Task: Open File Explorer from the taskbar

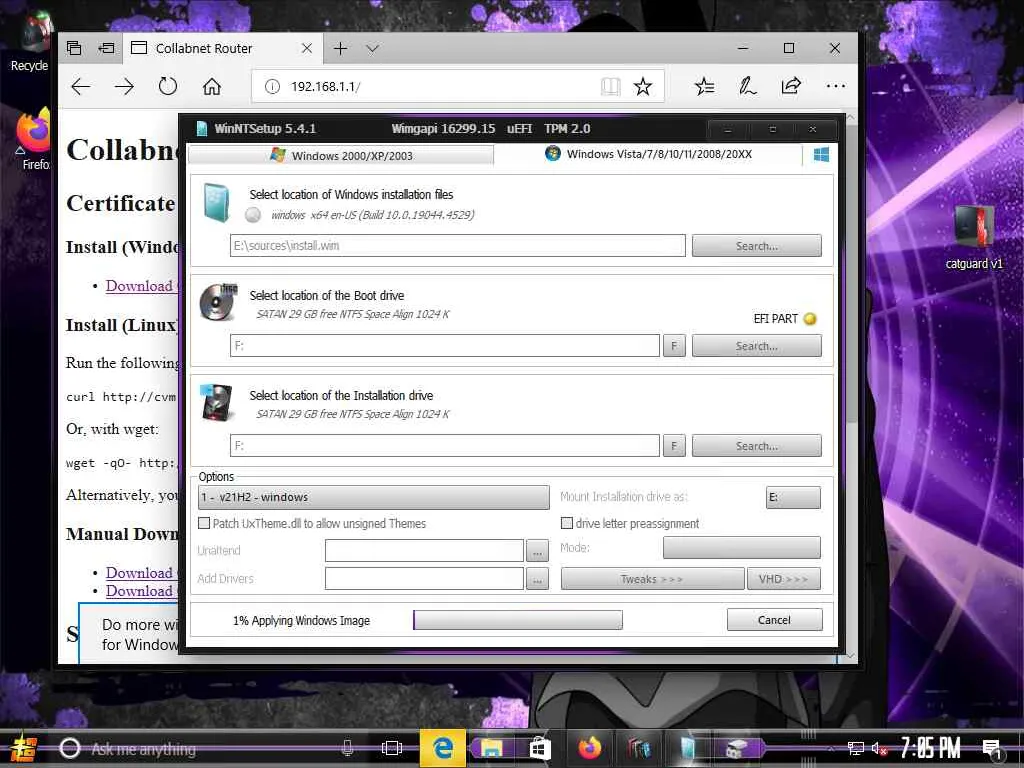Action: pos(491,748)
